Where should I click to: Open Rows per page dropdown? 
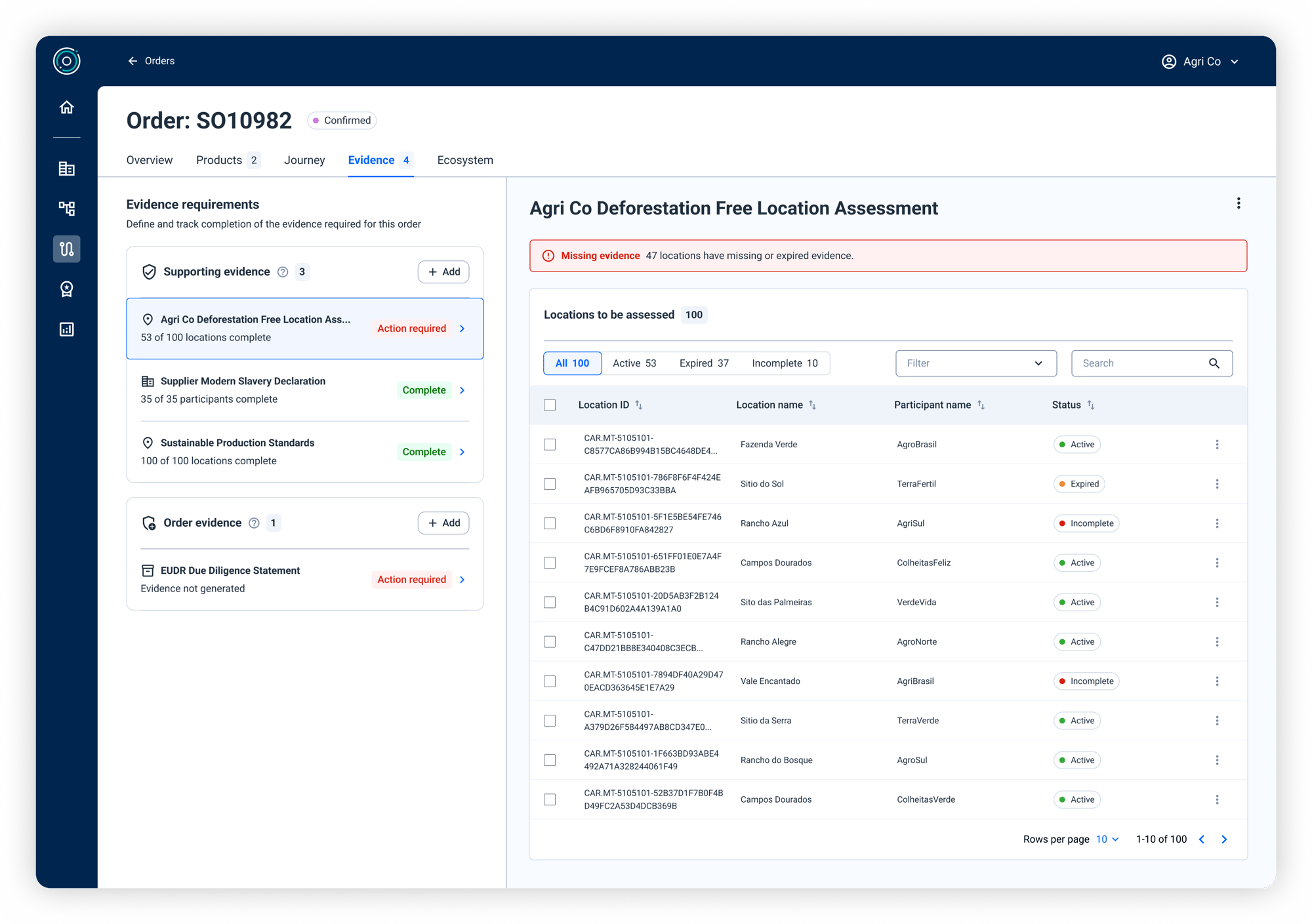tap(1107, 839)
